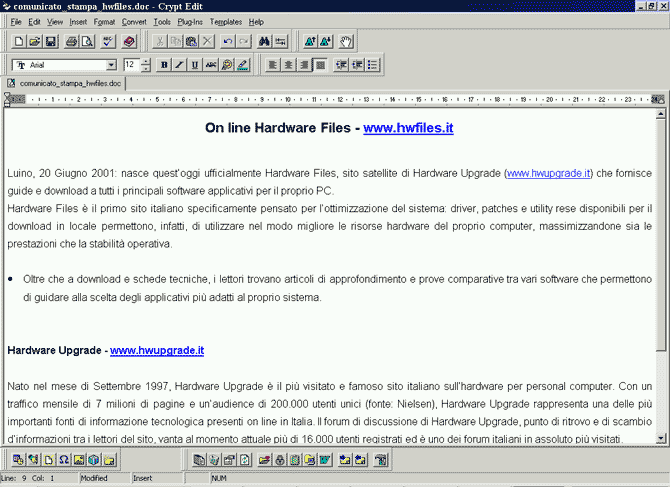
Task: Click the Delete X icon
Action: pos(207,41)
